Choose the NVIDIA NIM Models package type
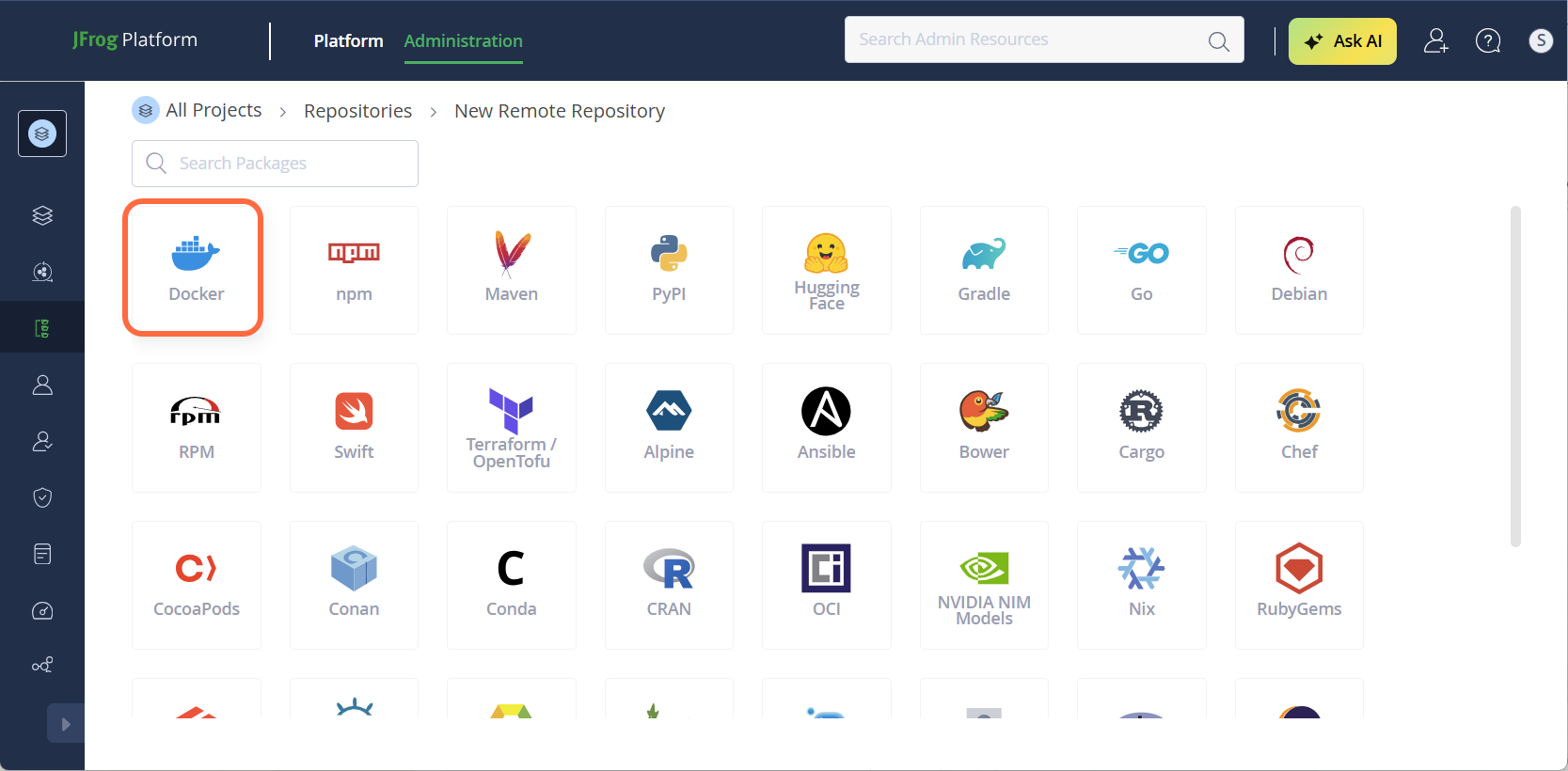This screenshot has width=1568, height=771. (984, 586)
